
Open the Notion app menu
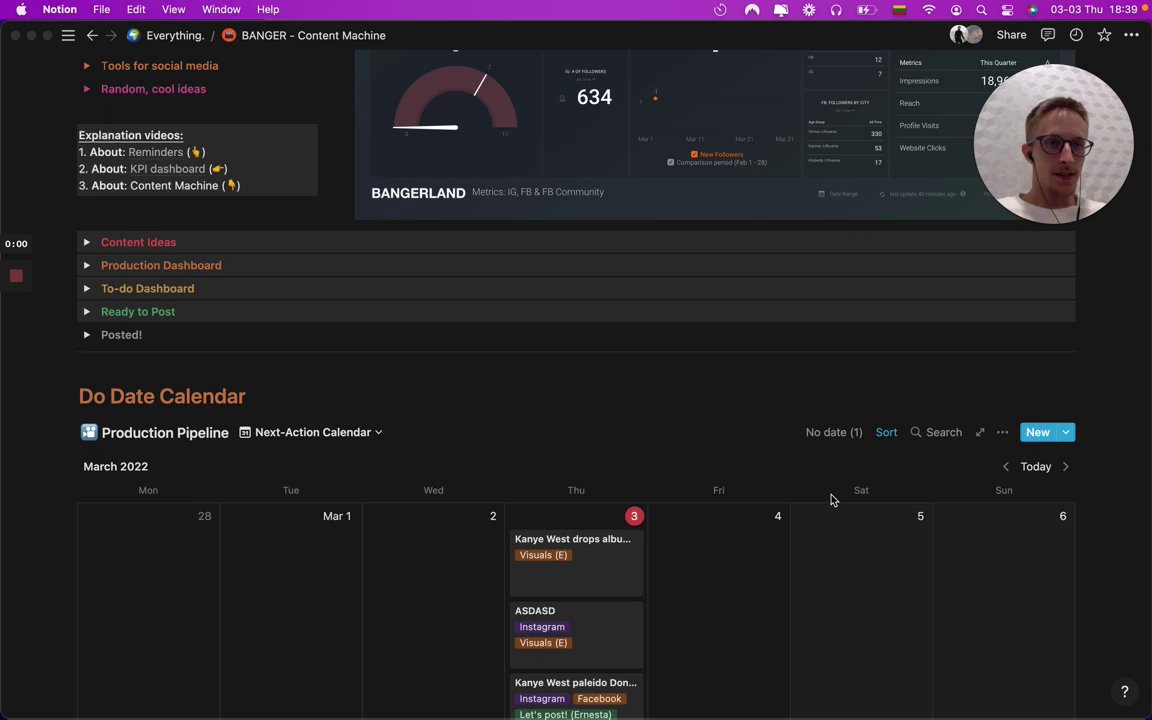(60, 10)
